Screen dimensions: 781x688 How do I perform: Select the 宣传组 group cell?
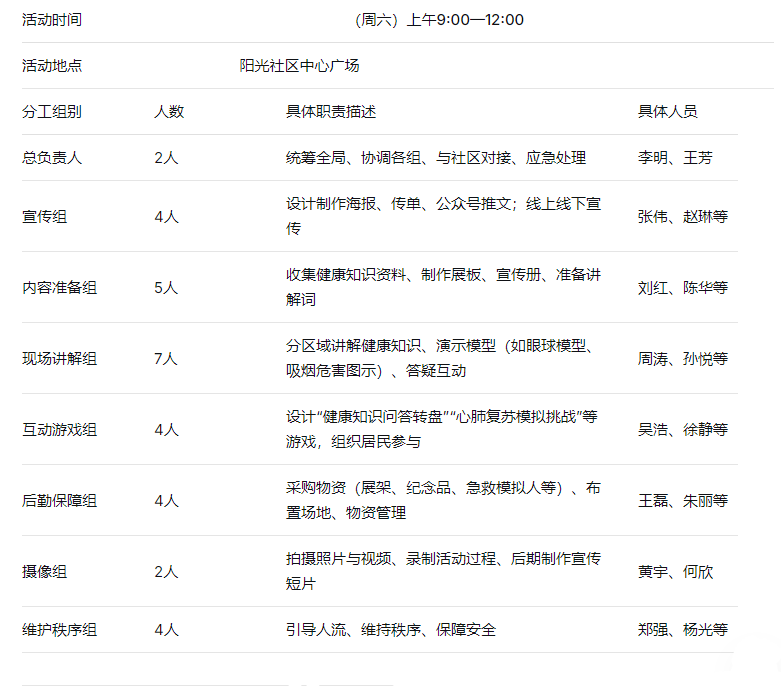(x=45, y=216)
